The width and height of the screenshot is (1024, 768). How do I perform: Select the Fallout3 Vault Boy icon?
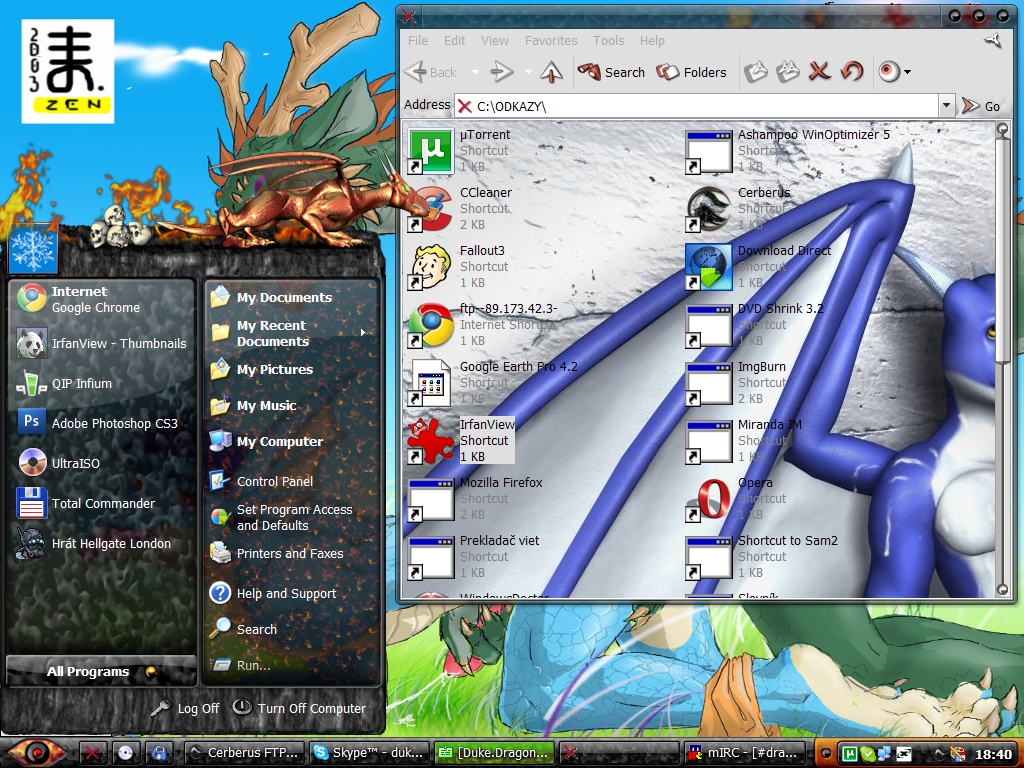coord(430,267)
